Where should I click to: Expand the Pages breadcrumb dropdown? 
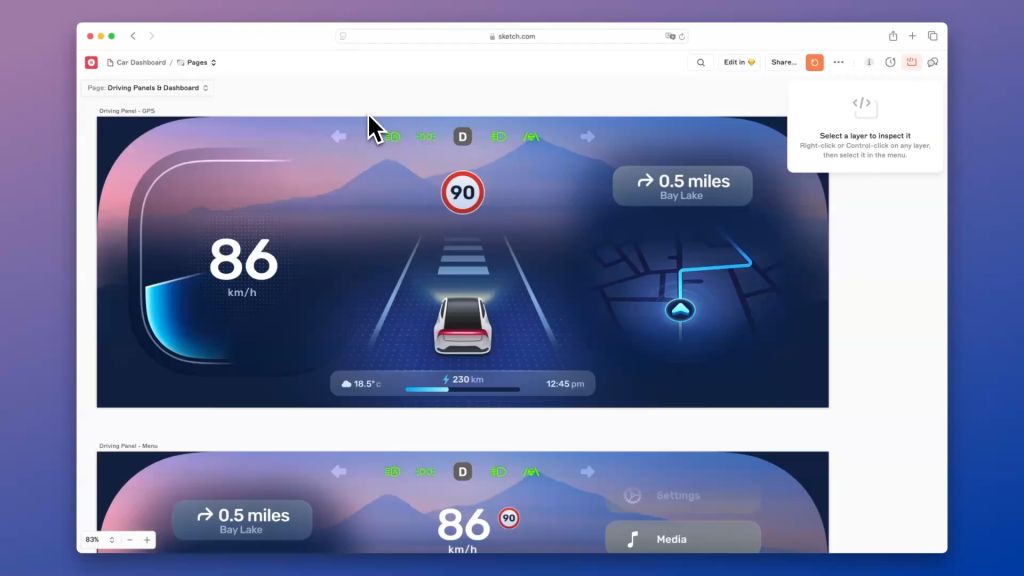(197, 63)
